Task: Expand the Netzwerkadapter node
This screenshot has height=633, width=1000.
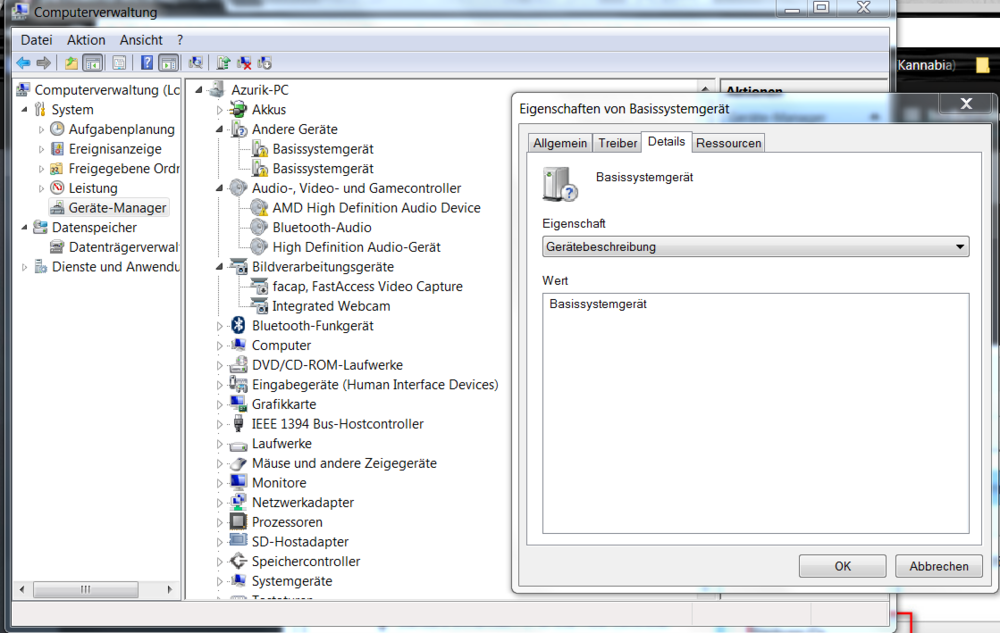Action: point(220,503)
